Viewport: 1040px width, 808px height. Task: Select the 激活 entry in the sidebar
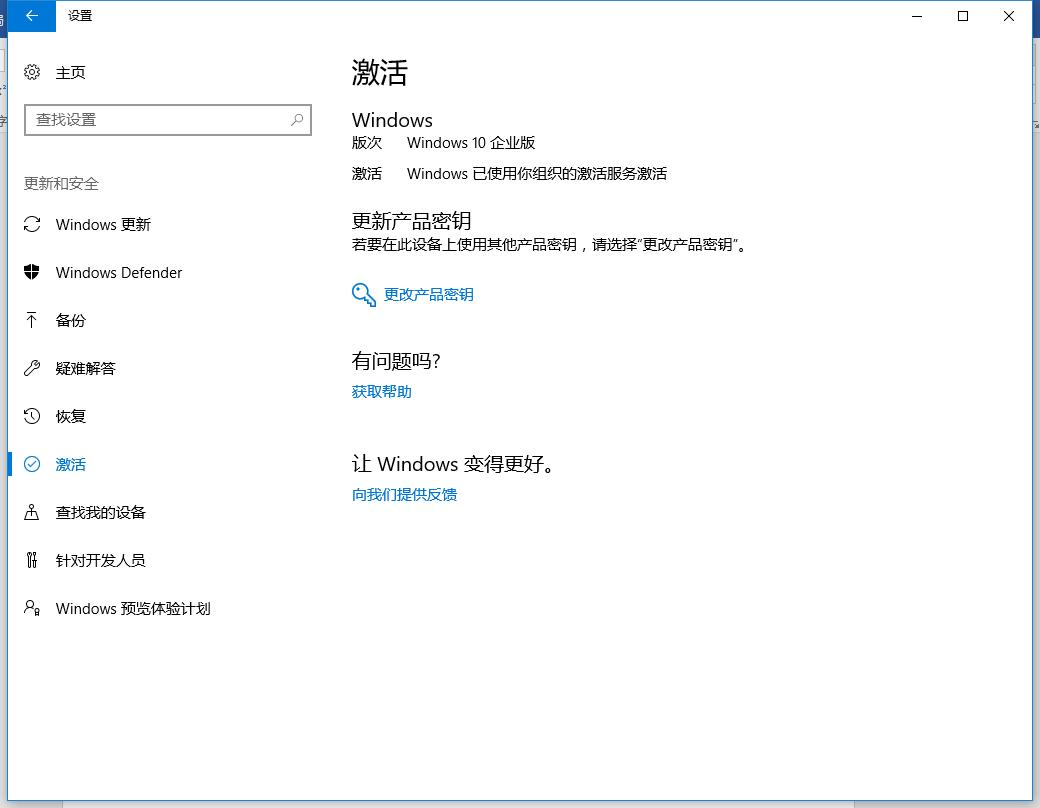(x=70, y=464)
